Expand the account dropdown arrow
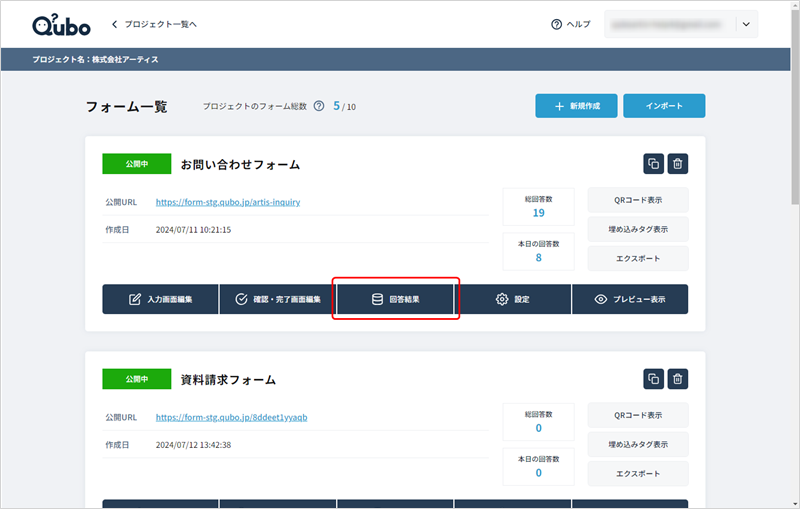 pos(745,25)
